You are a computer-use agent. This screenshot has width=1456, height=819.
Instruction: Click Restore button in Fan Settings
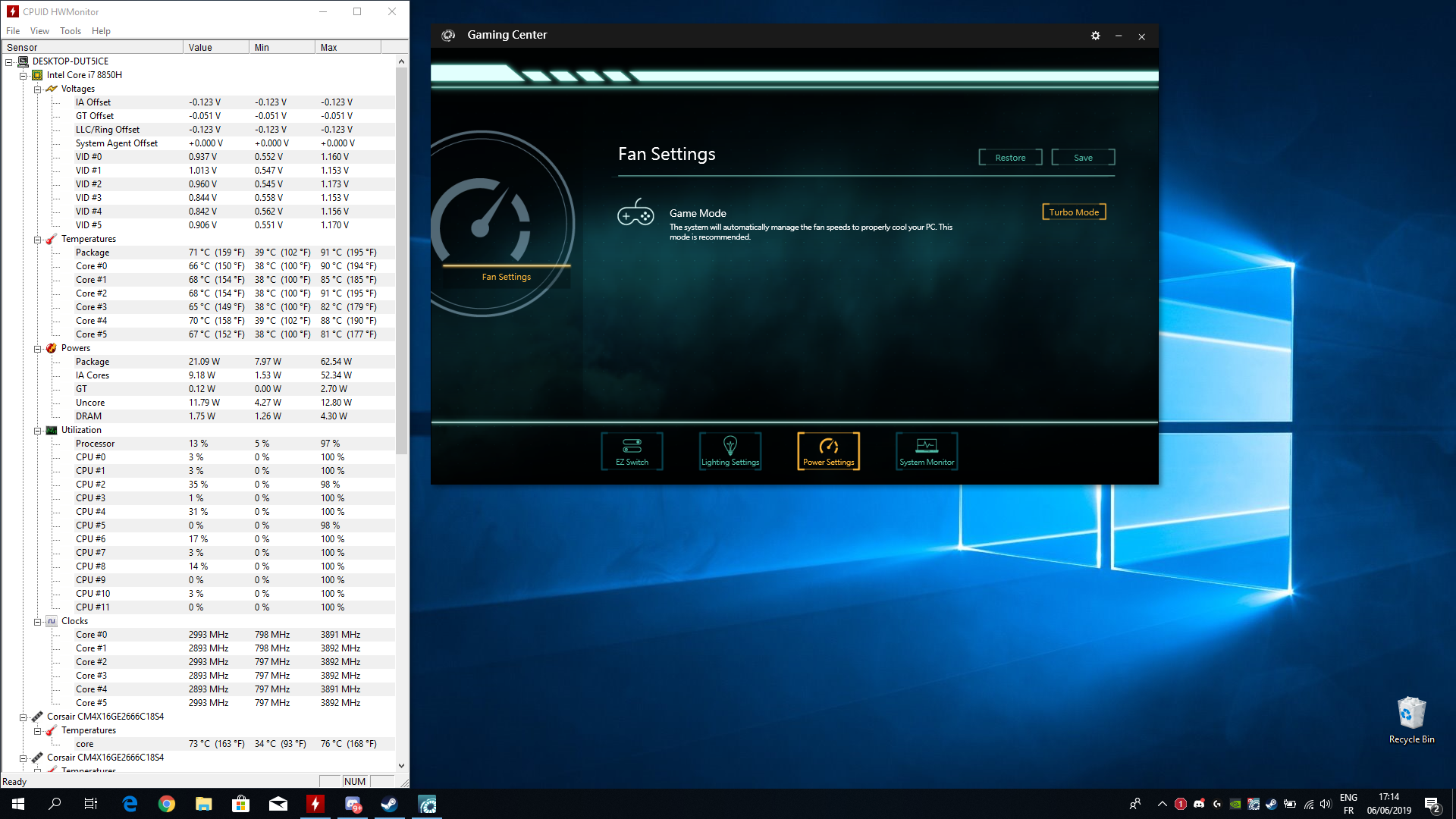coord(1010,157)
